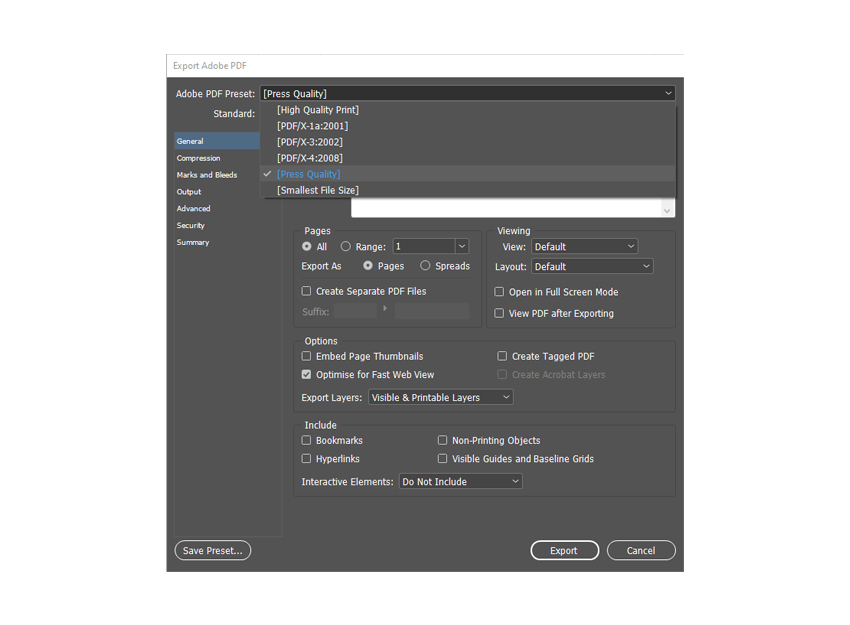Screen dimensions: 850x625
Task: Select the Range radio button
Action: point(345,247)
